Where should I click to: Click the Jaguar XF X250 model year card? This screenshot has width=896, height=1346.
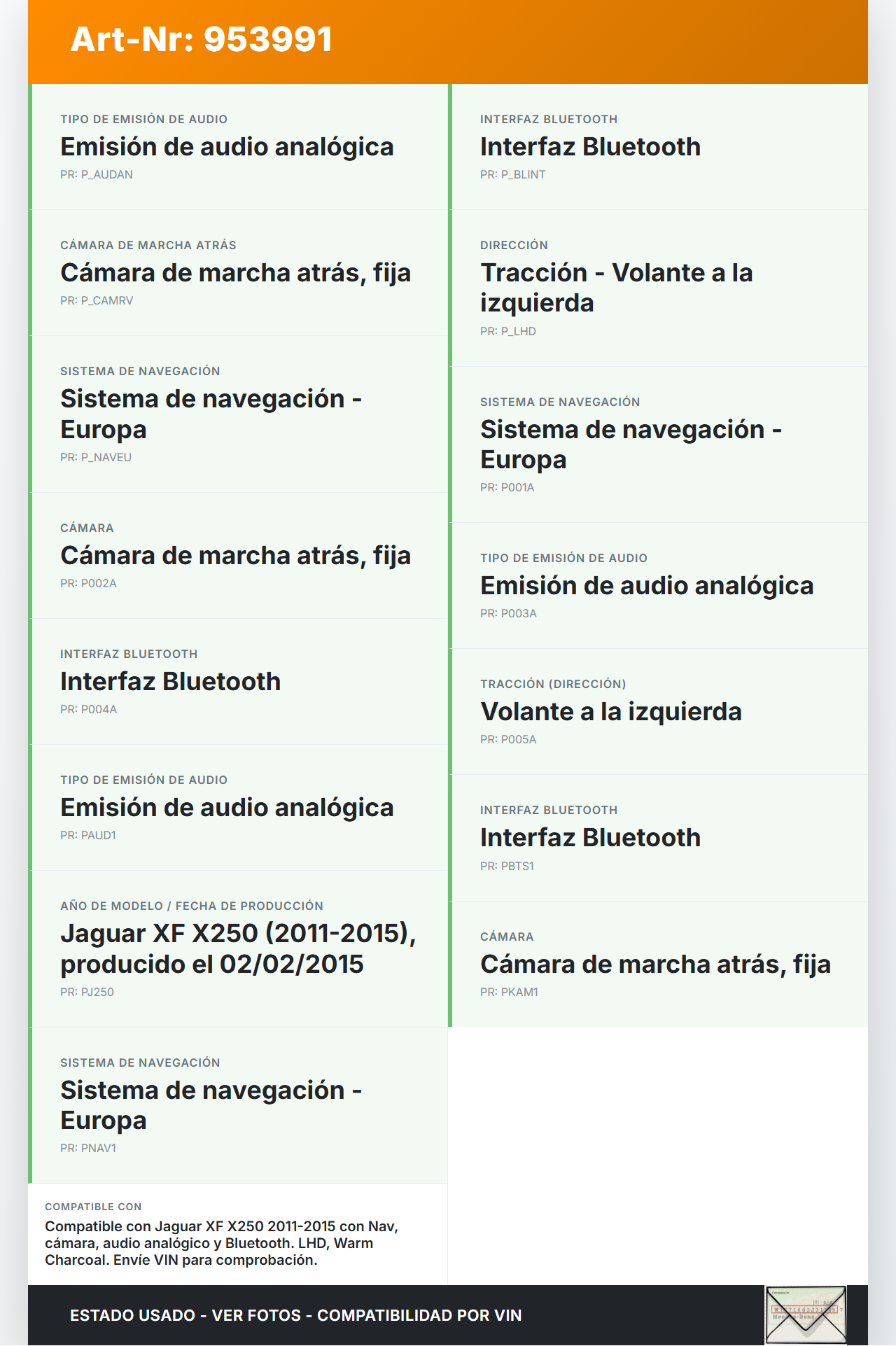tap(238, 948)
